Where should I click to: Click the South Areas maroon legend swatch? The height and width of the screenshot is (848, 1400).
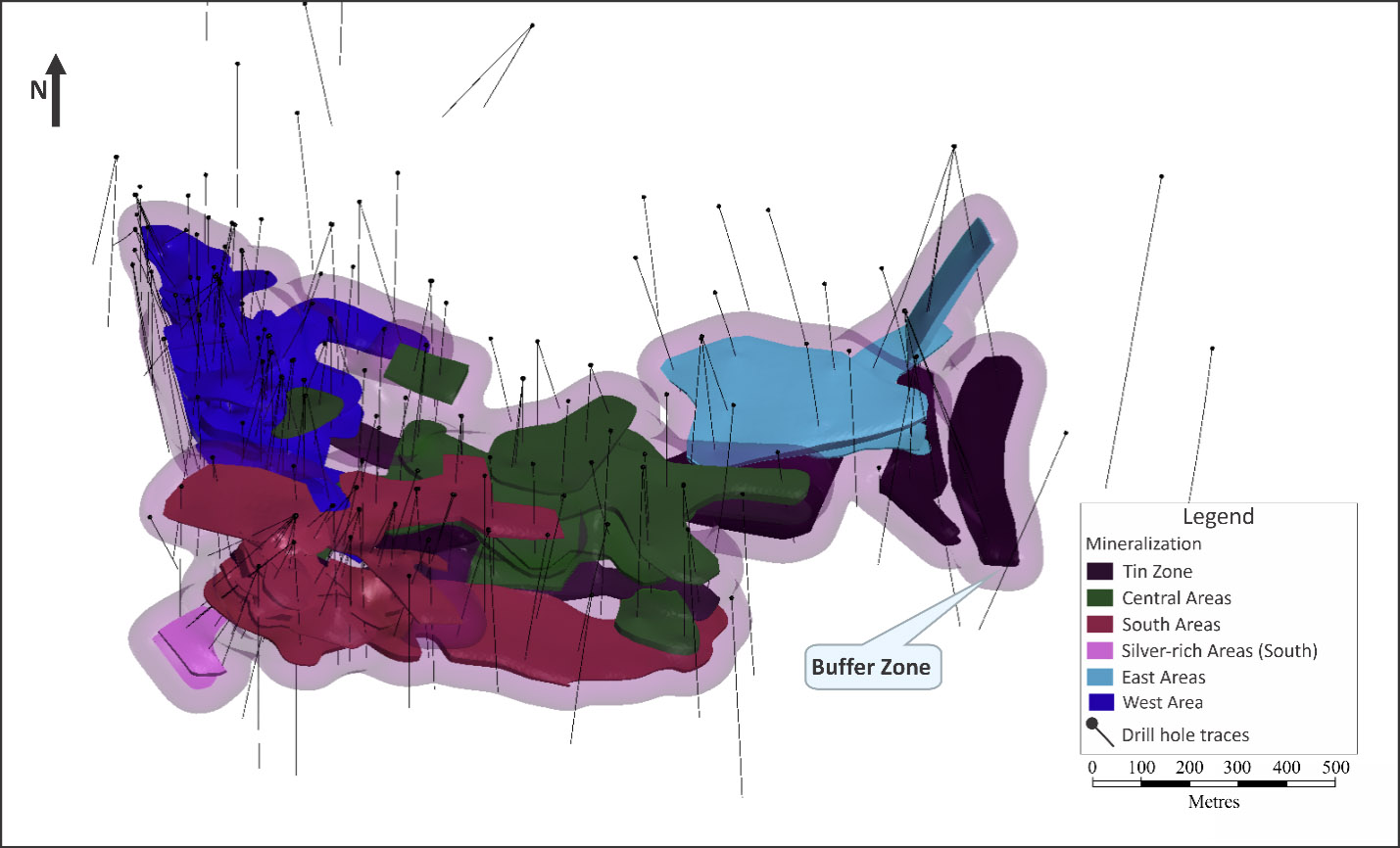(1100, 624)
